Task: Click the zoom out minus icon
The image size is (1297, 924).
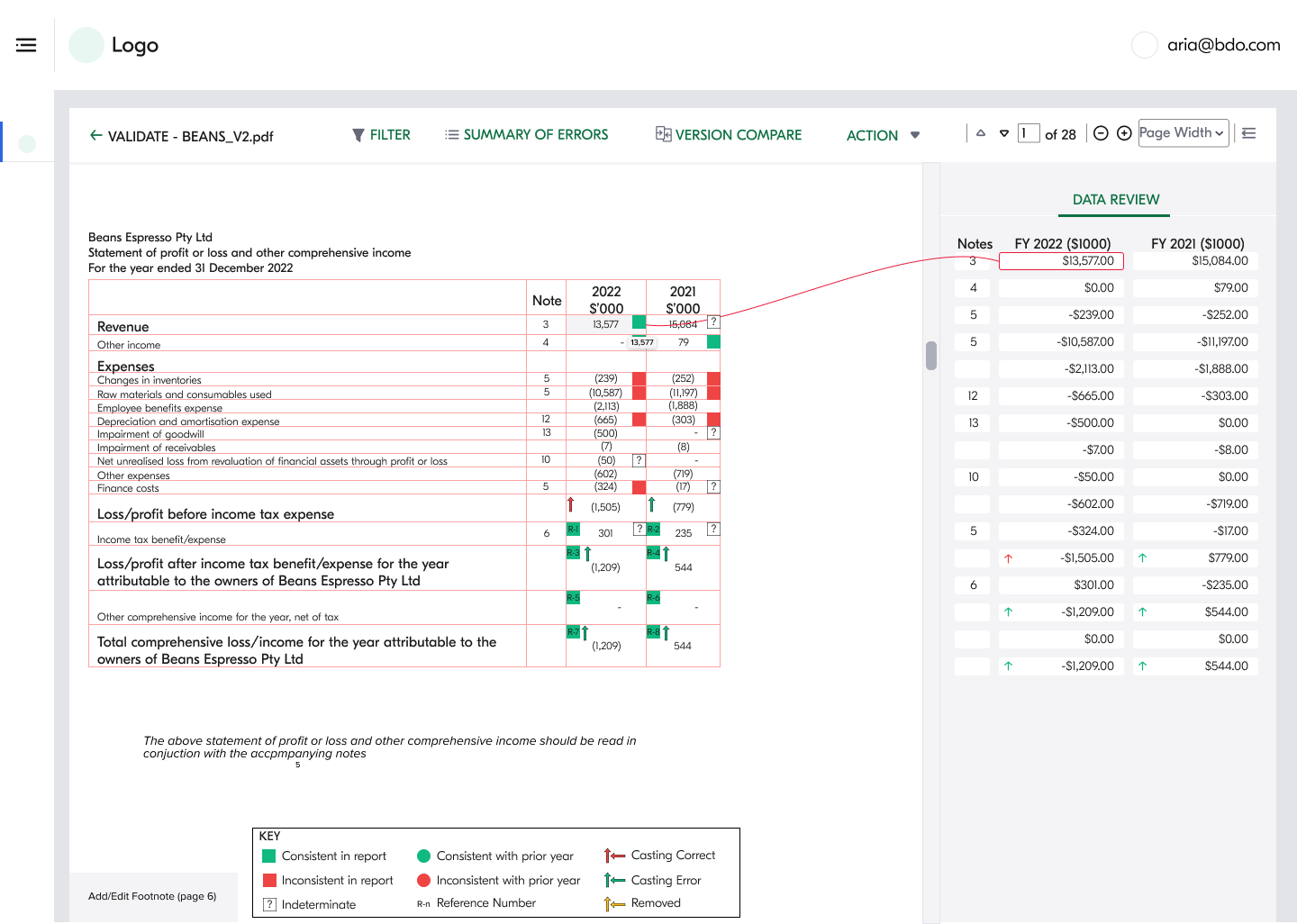Action: coord(1101,133)
